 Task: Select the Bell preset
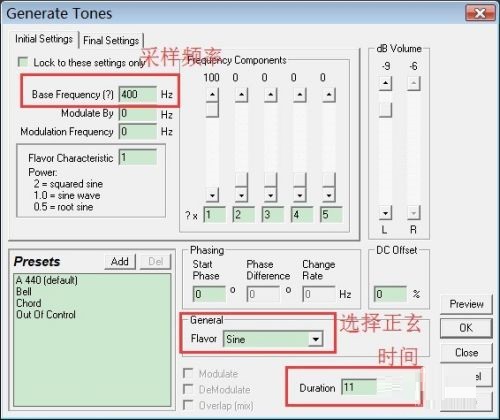tap(24, 292)
